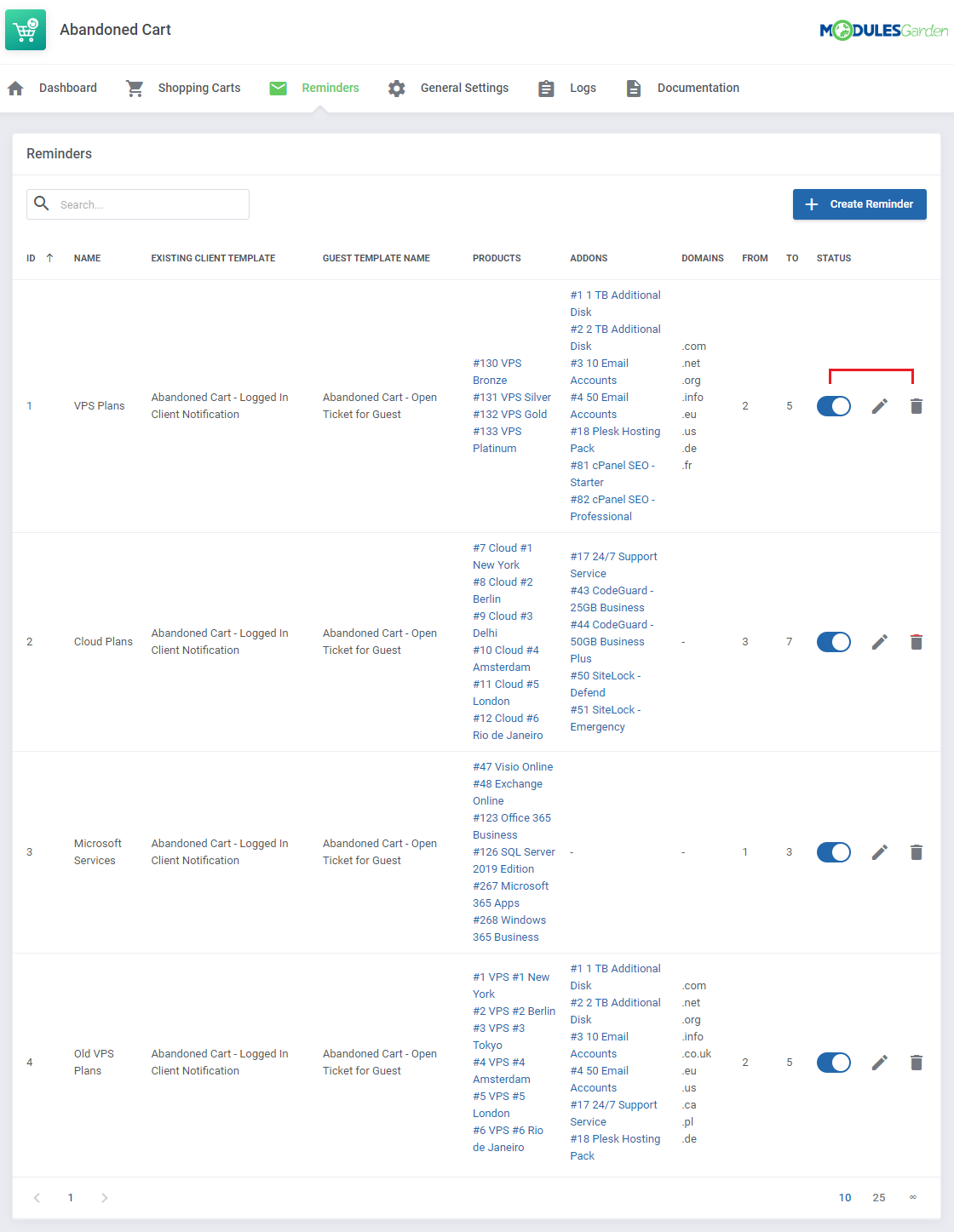Screen dimensions: 954x1232
Task: Open the ModulesGarden logo link
Action: 883,31
